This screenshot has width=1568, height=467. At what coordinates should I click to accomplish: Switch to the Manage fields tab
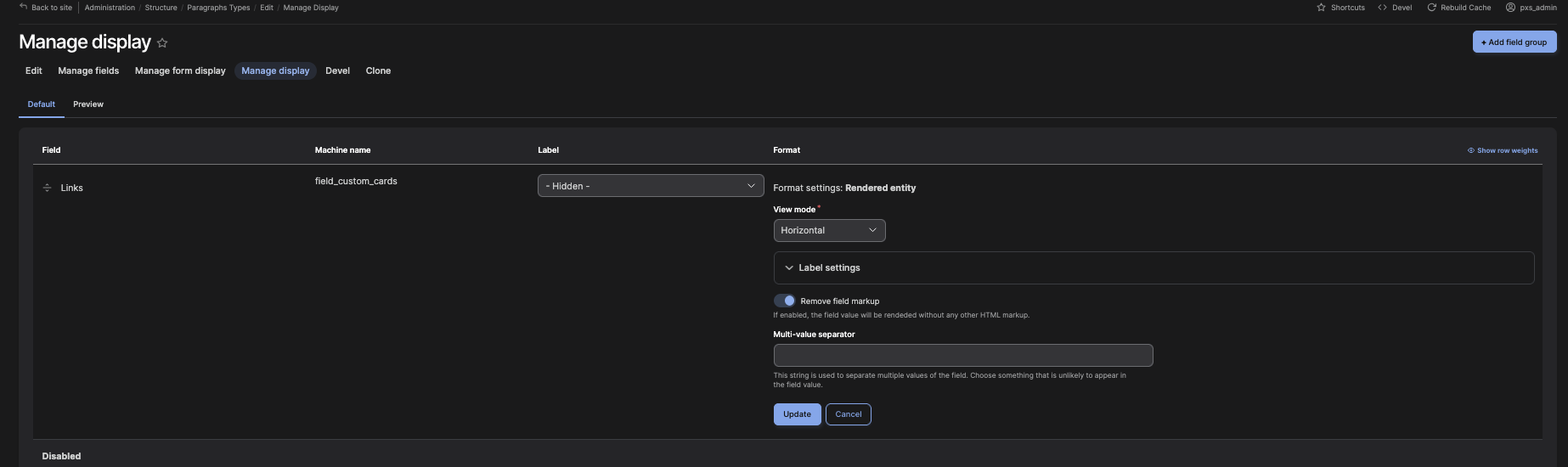(88, 70)
